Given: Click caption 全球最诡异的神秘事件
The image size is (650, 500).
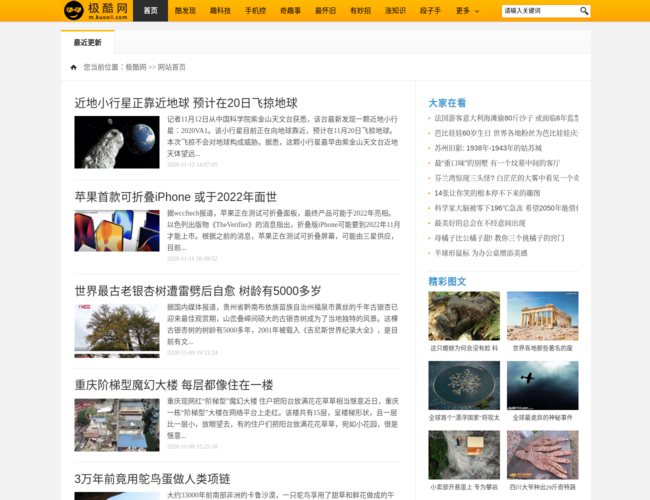Looking at the screenshot, I should (x=543, y=418).
